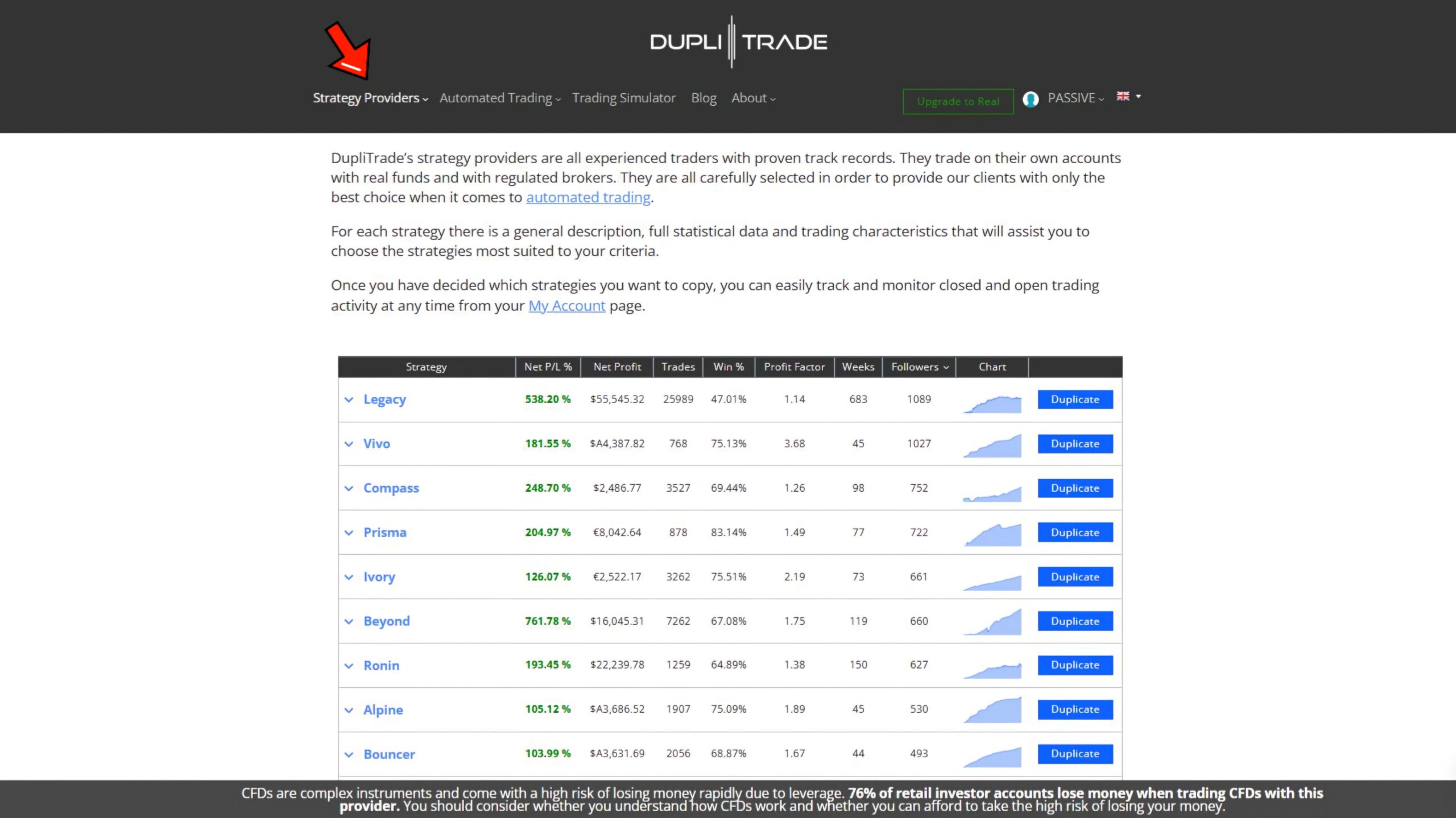Image resolution: width=1456 pixels, height=818 pixels.
Task: Select the 83.14% win rate cell
Action: tap(729, 532)
